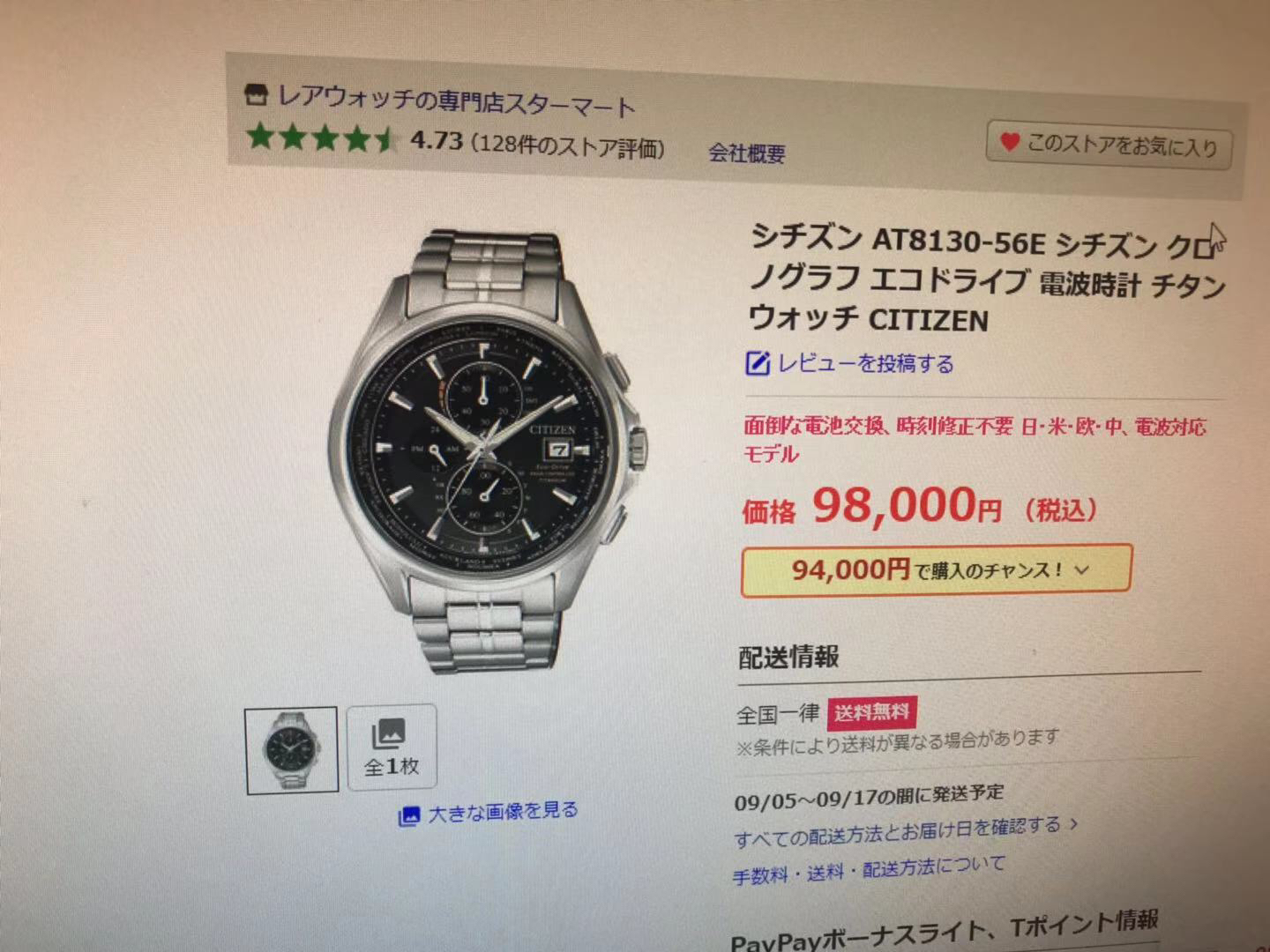Open 手数料・送料・配送方法について link
Image resolution: width=1270 pixels, height=952 pixels.
pos(869,870)
